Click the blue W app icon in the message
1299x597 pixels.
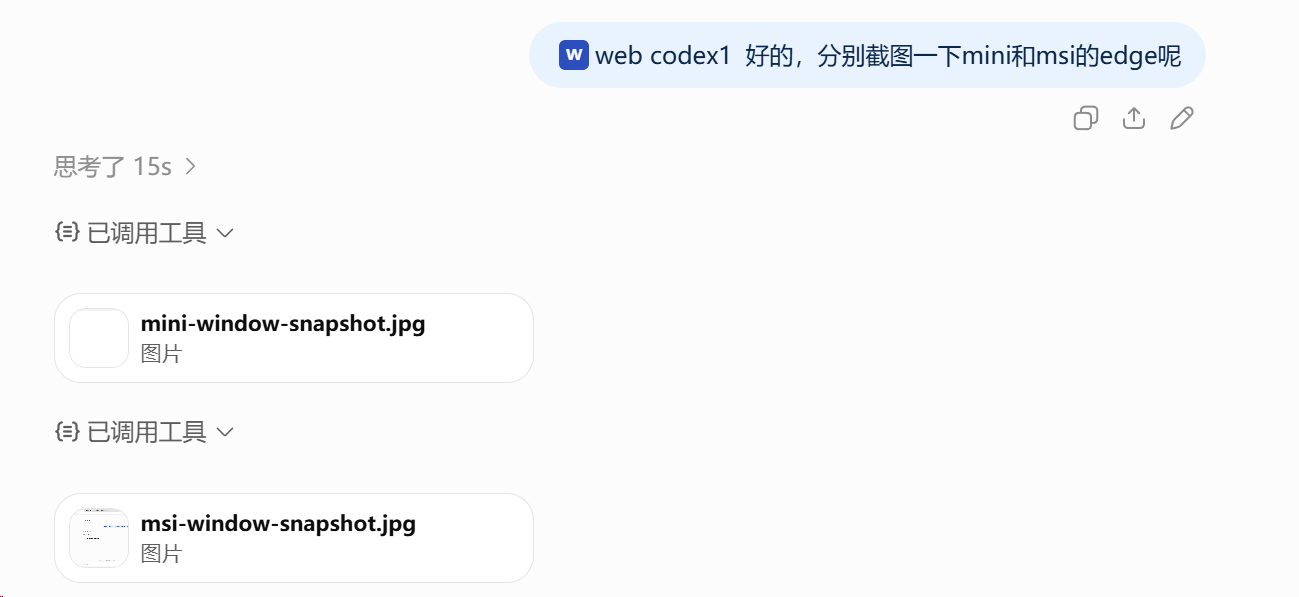pyautogui.click(x=574, y=55)
